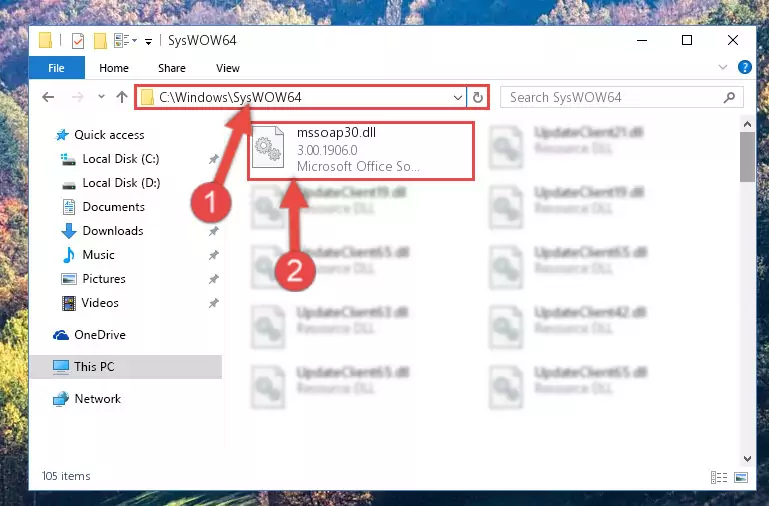The height and width of the screenshot is (506, 769).
Task: Click pin icon next to Music
Action: pos(213,255)
